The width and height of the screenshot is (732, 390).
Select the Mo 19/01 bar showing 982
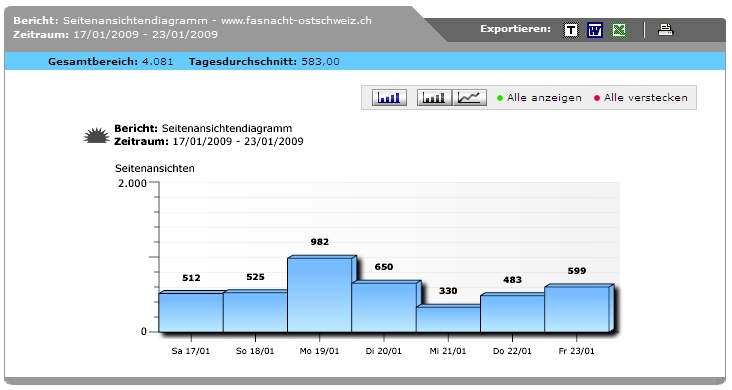pos(319,294)
